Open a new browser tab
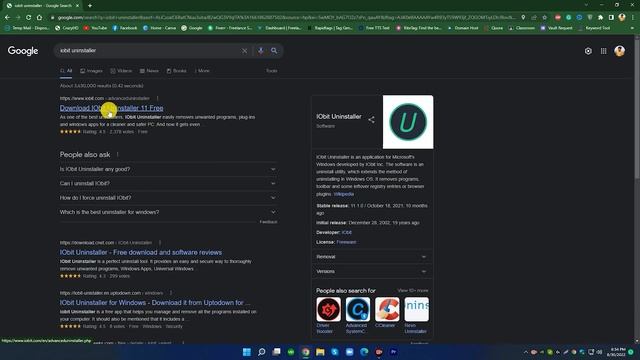 click(90, 5)
